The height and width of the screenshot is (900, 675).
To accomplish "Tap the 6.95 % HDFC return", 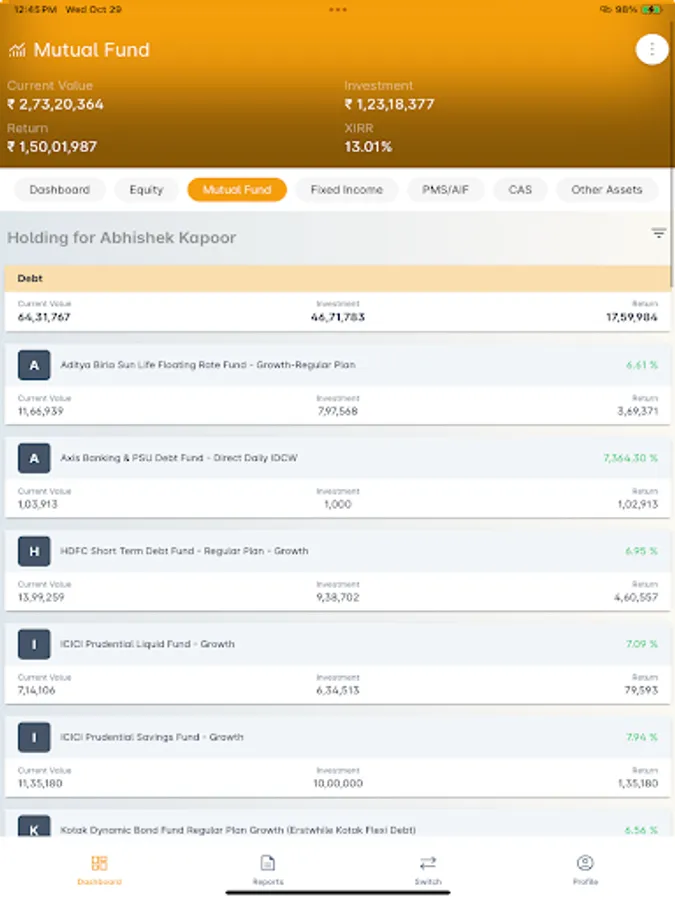I will [x=642, y=551].
